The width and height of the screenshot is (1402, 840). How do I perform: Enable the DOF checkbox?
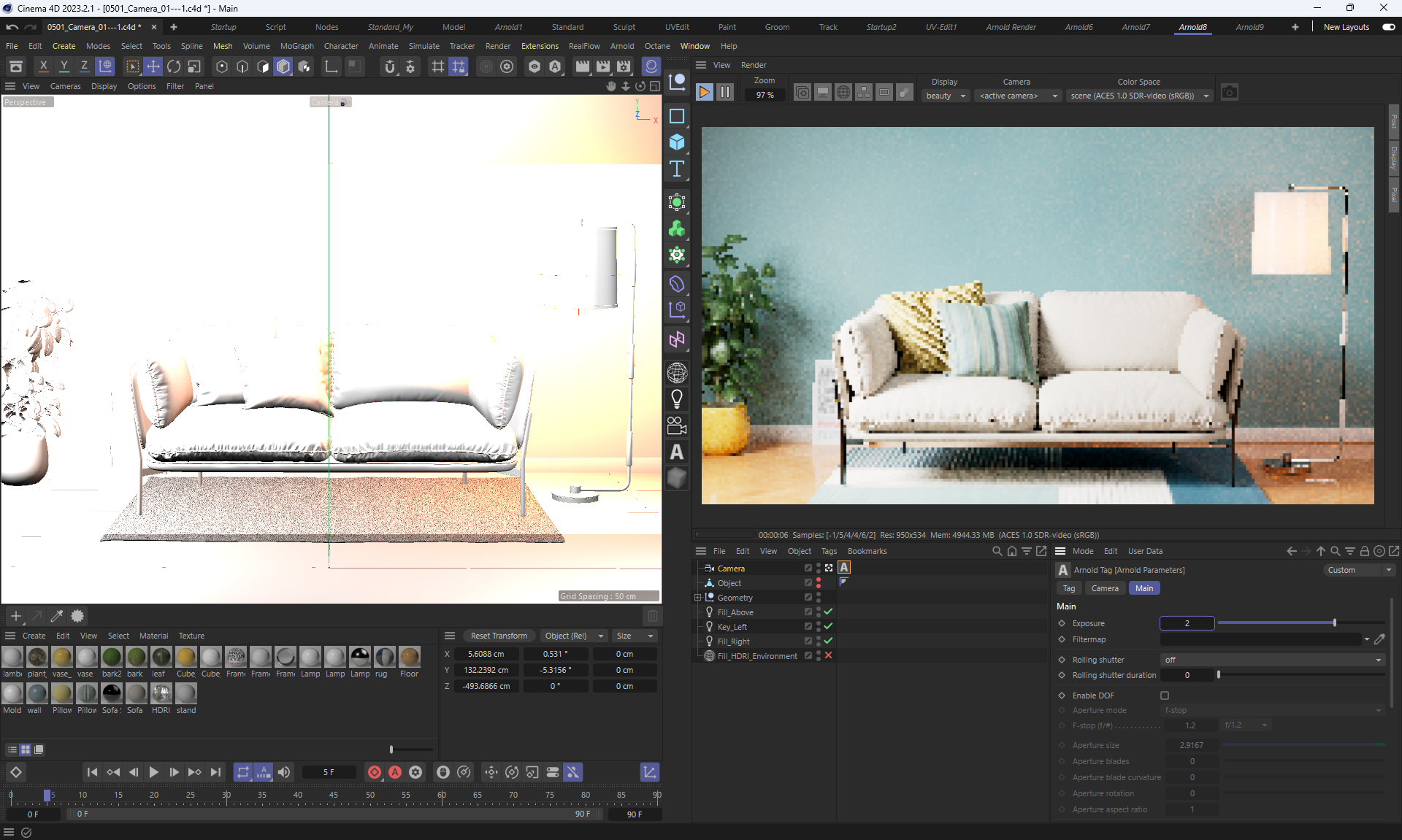coord(1165,695)
